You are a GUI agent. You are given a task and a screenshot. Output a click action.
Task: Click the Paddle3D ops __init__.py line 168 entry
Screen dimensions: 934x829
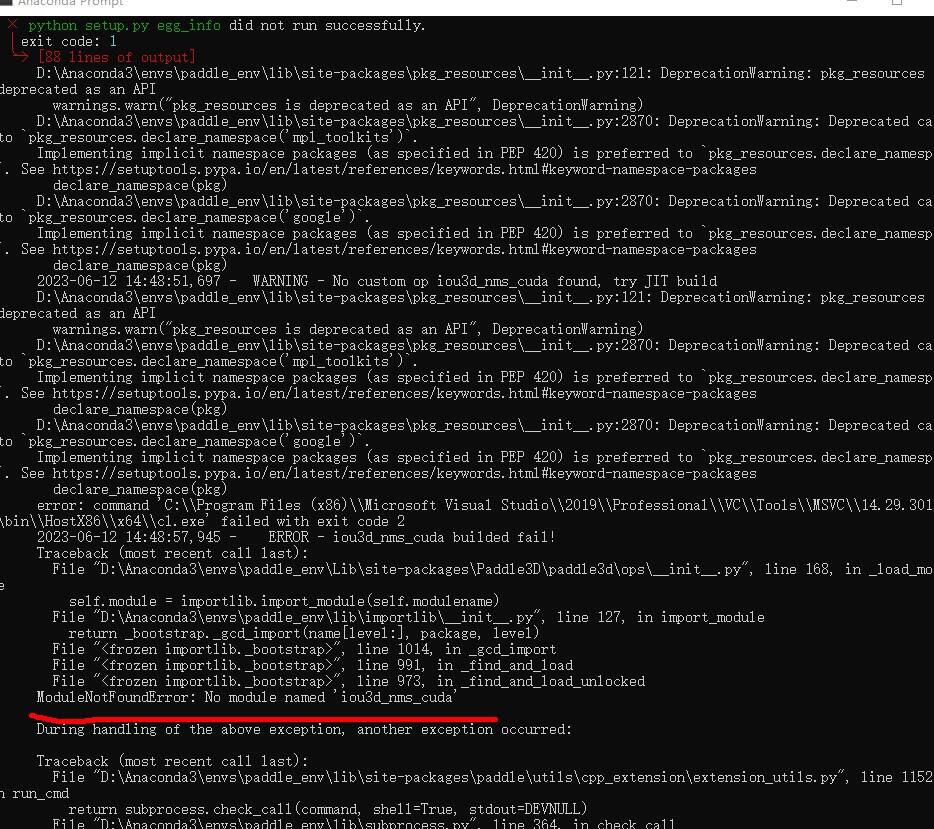coord(492,569)
